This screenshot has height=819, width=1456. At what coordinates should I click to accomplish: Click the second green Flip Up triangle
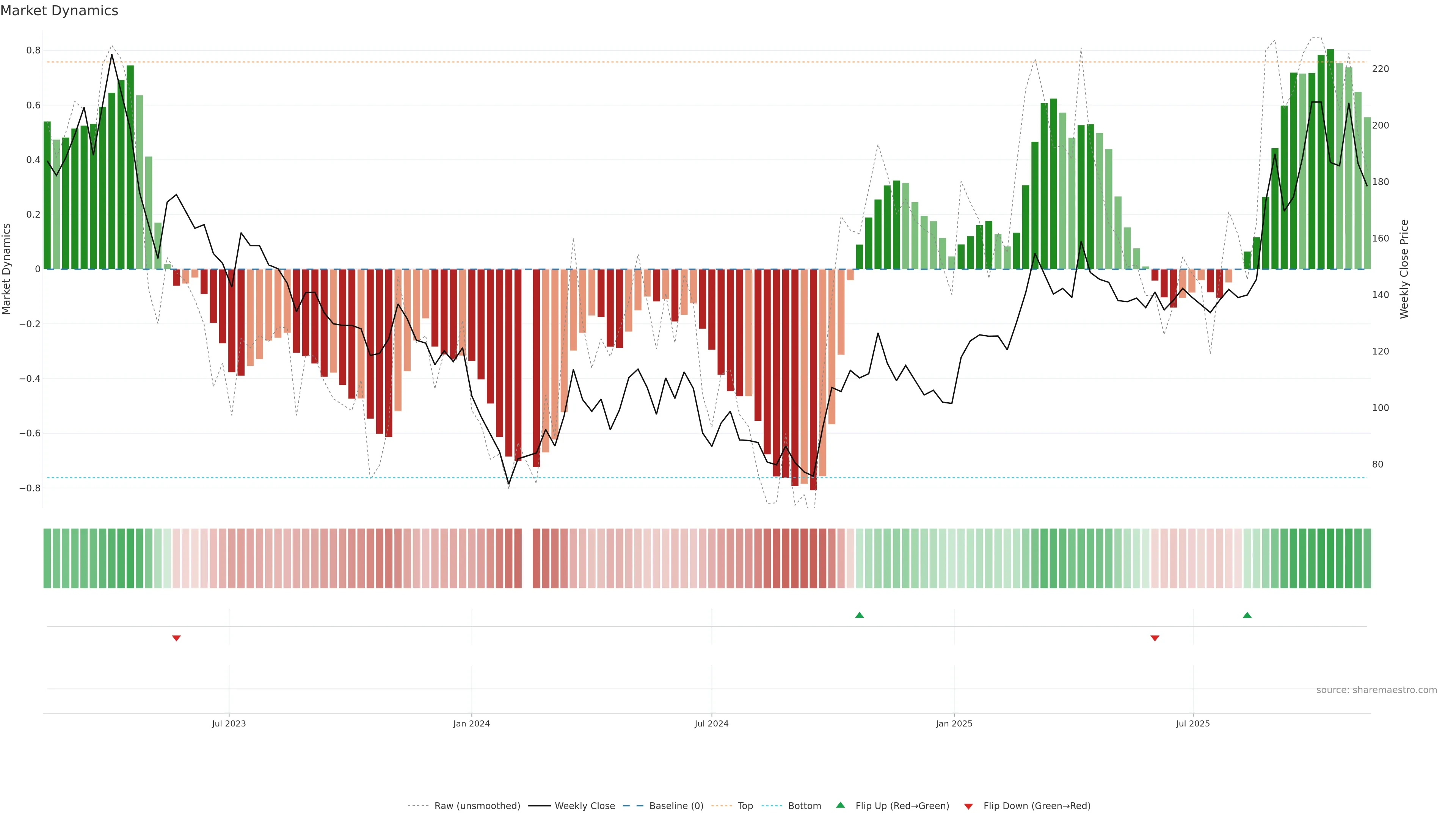tap(1247, 615)
